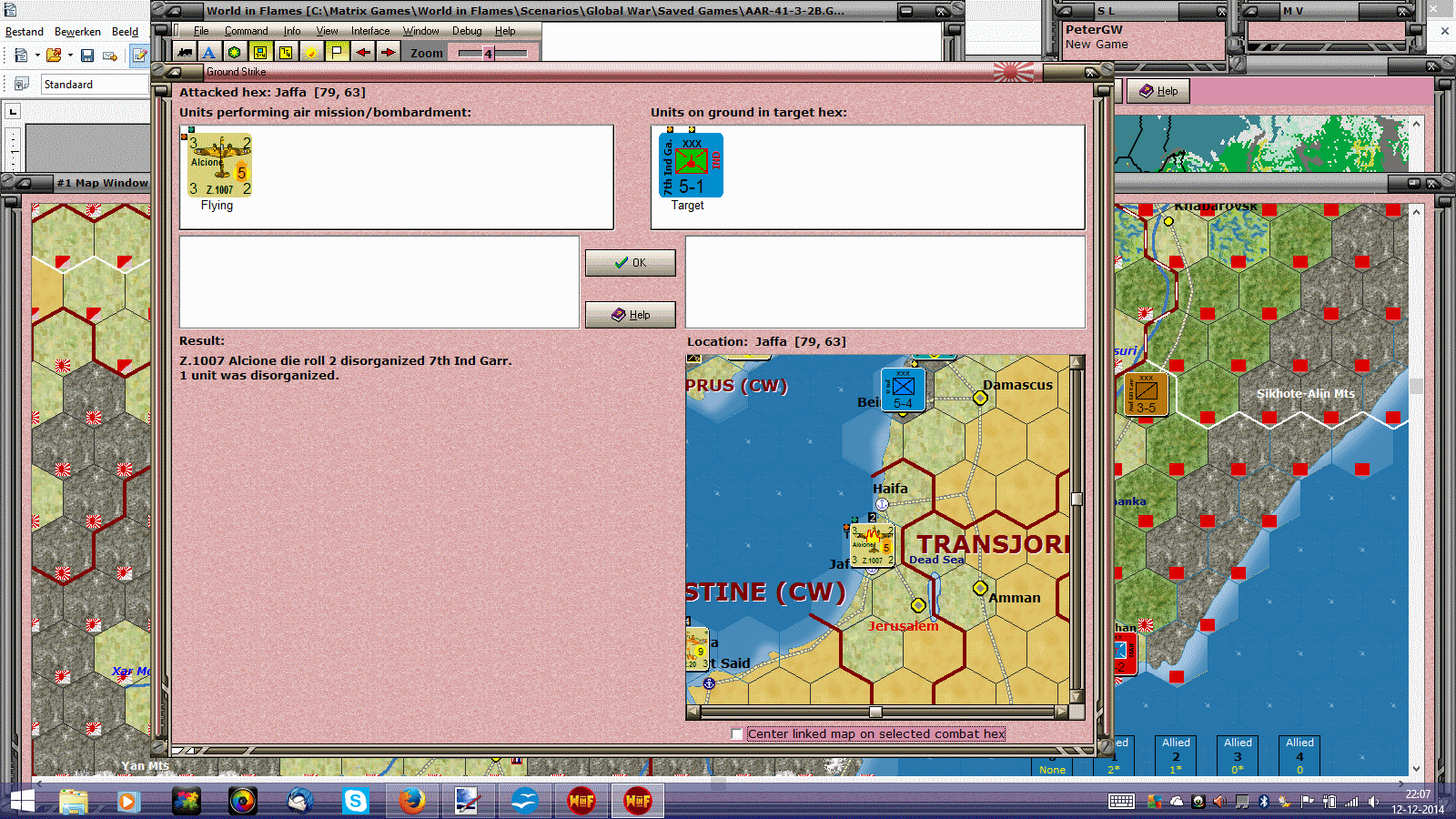Click the 5-4 corps unit near Beirut
The width and height of the screenshot is (1456, 819).
point(903,390)
